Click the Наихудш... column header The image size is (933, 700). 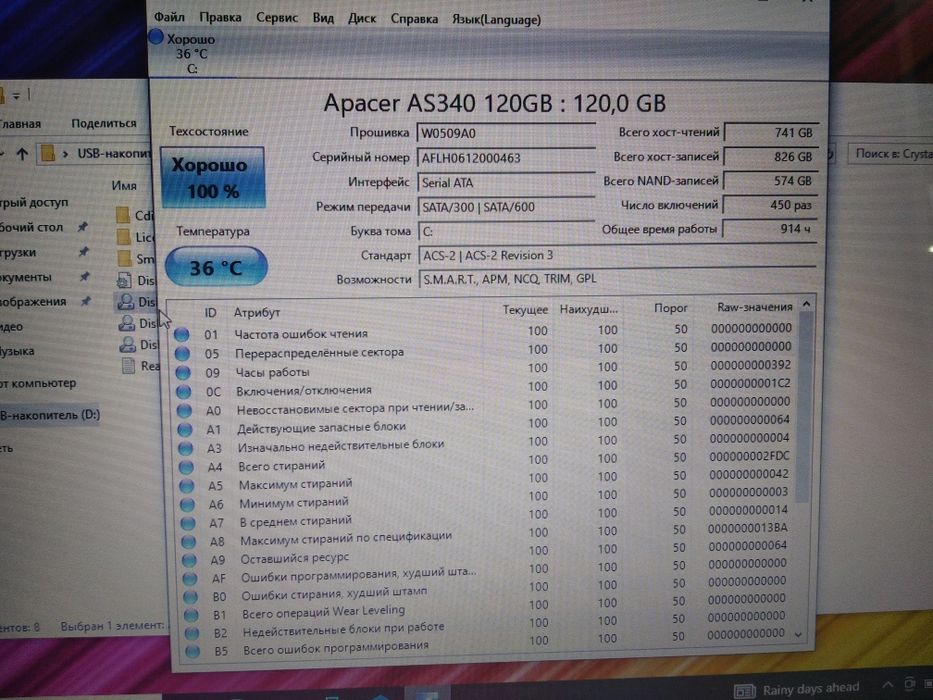coord(588,309)
